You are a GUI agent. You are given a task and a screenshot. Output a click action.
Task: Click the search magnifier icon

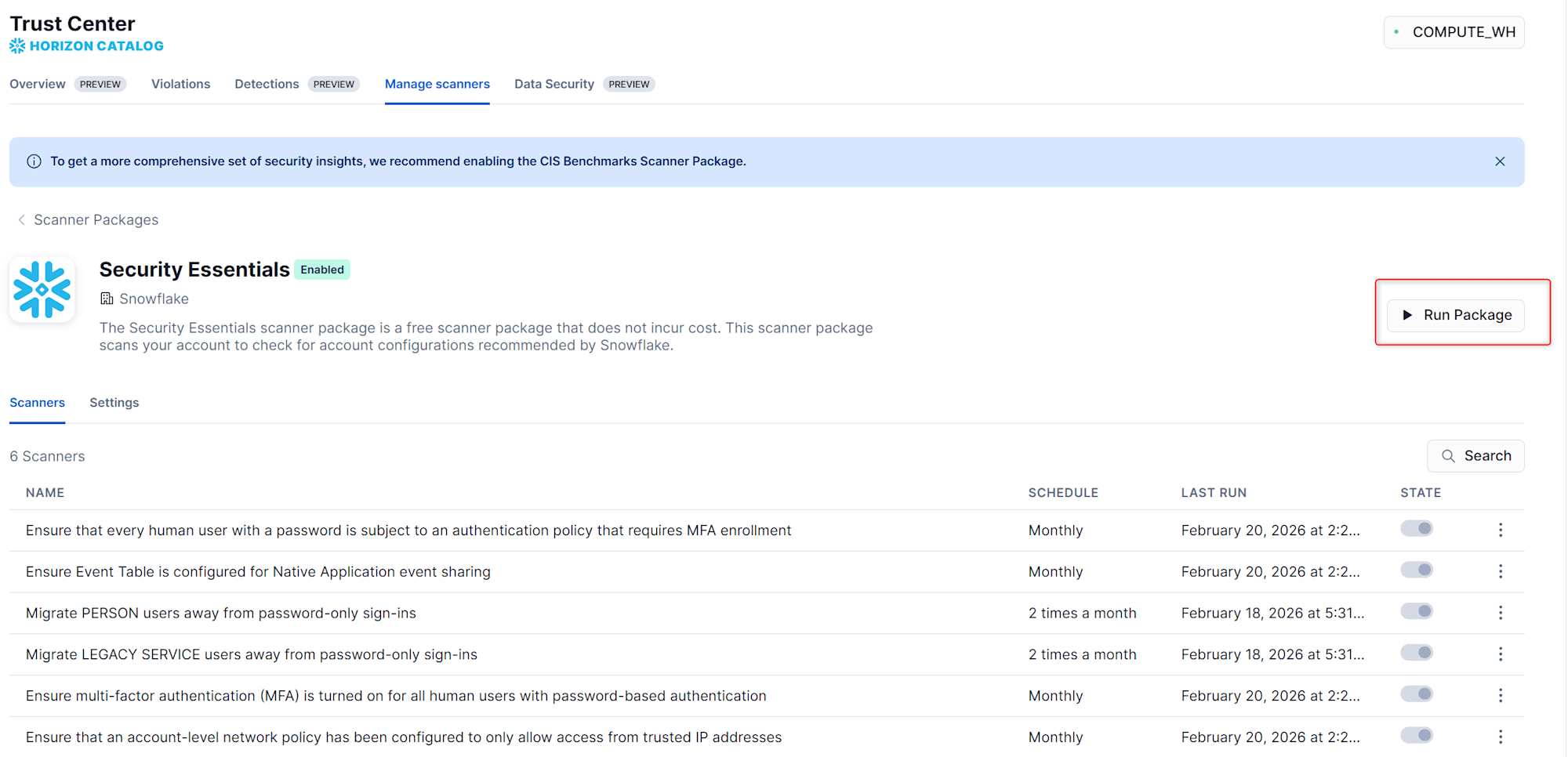pyautogui.click(x=1448, y=456)
